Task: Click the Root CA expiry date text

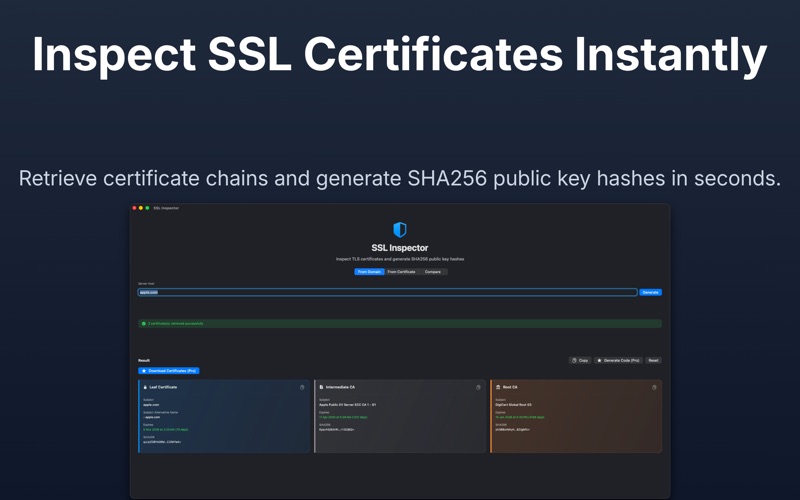Action: tap(520, 417)
